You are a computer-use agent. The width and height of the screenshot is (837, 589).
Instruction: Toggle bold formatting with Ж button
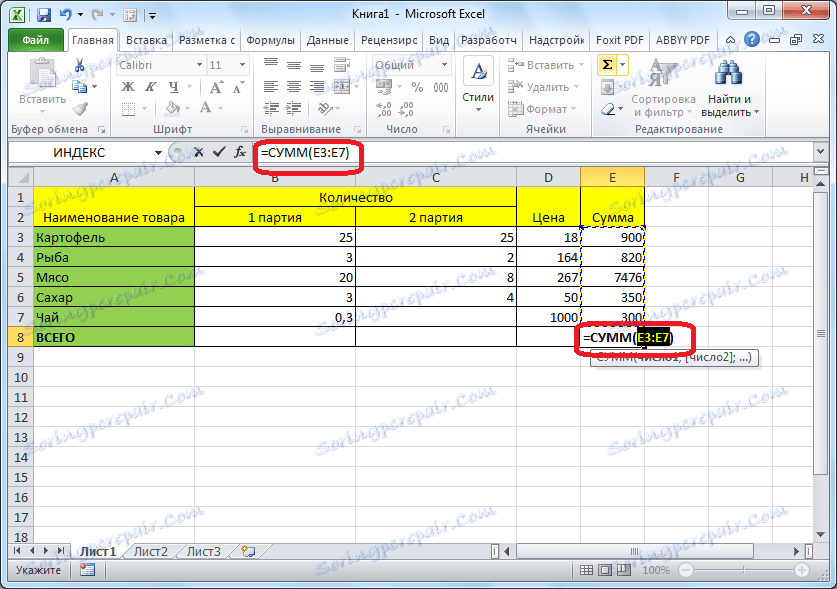click(x=126, y=87)
